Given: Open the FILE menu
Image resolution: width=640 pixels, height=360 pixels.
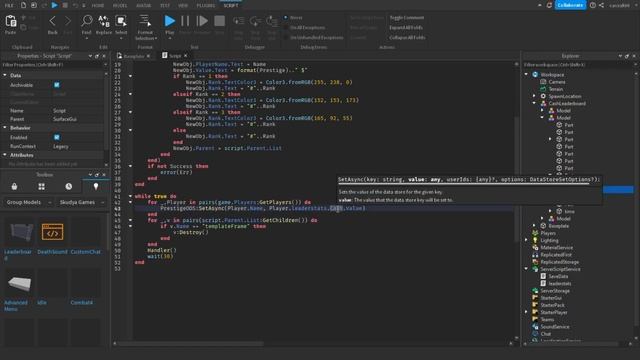Looking at the screenshot, I should pyautogui.click(x=9, y=6).
